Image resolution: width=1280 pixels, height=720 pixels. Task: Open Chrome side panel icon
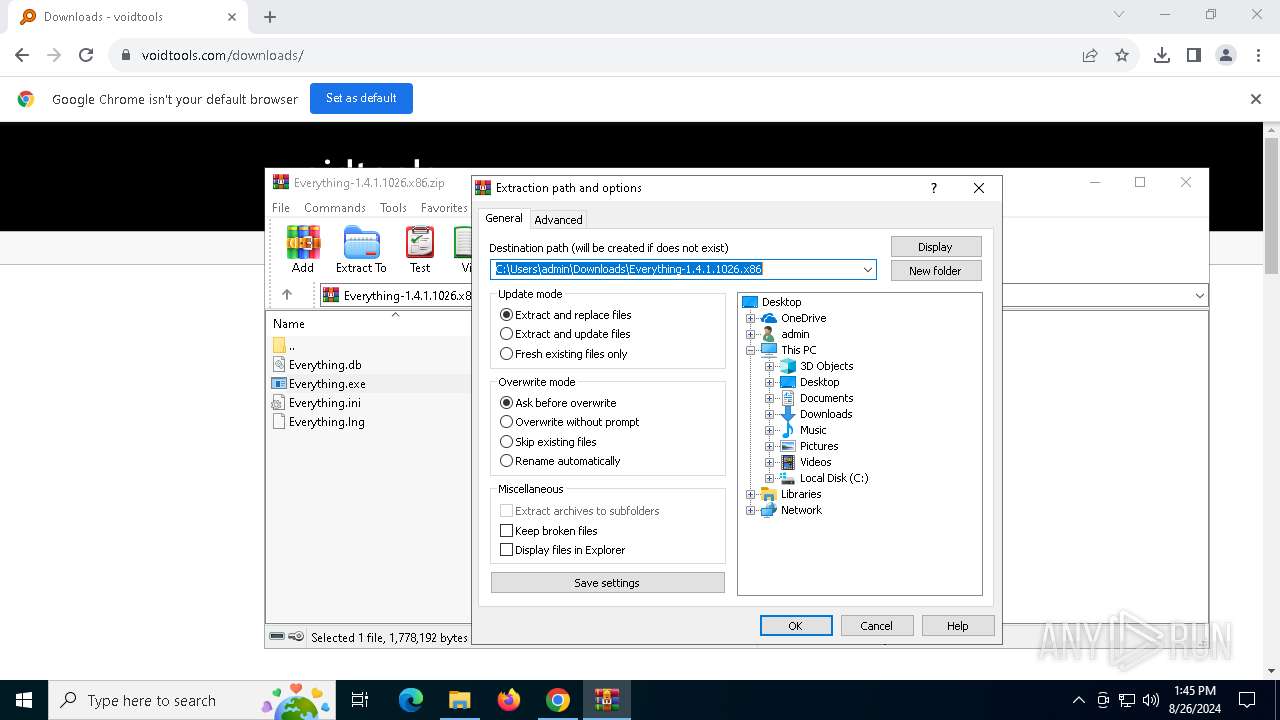pyautogui.click(x=1193, y=55)
